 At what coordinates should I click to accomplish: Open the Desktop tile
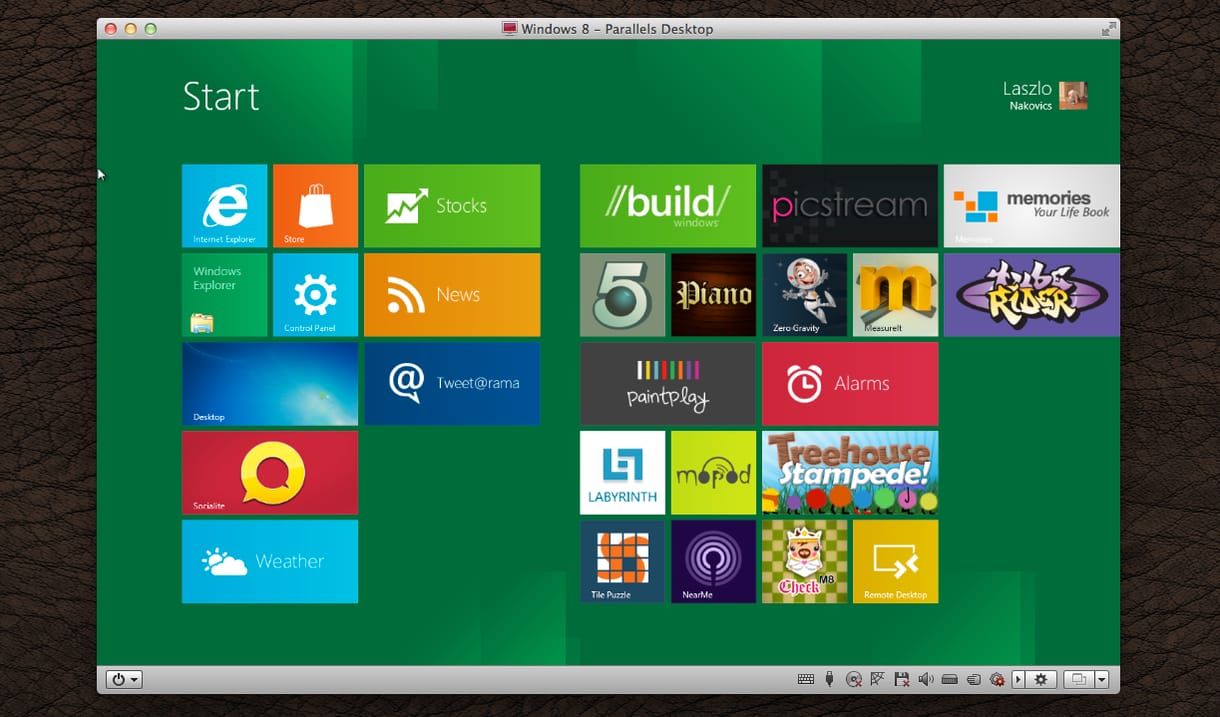270,384
